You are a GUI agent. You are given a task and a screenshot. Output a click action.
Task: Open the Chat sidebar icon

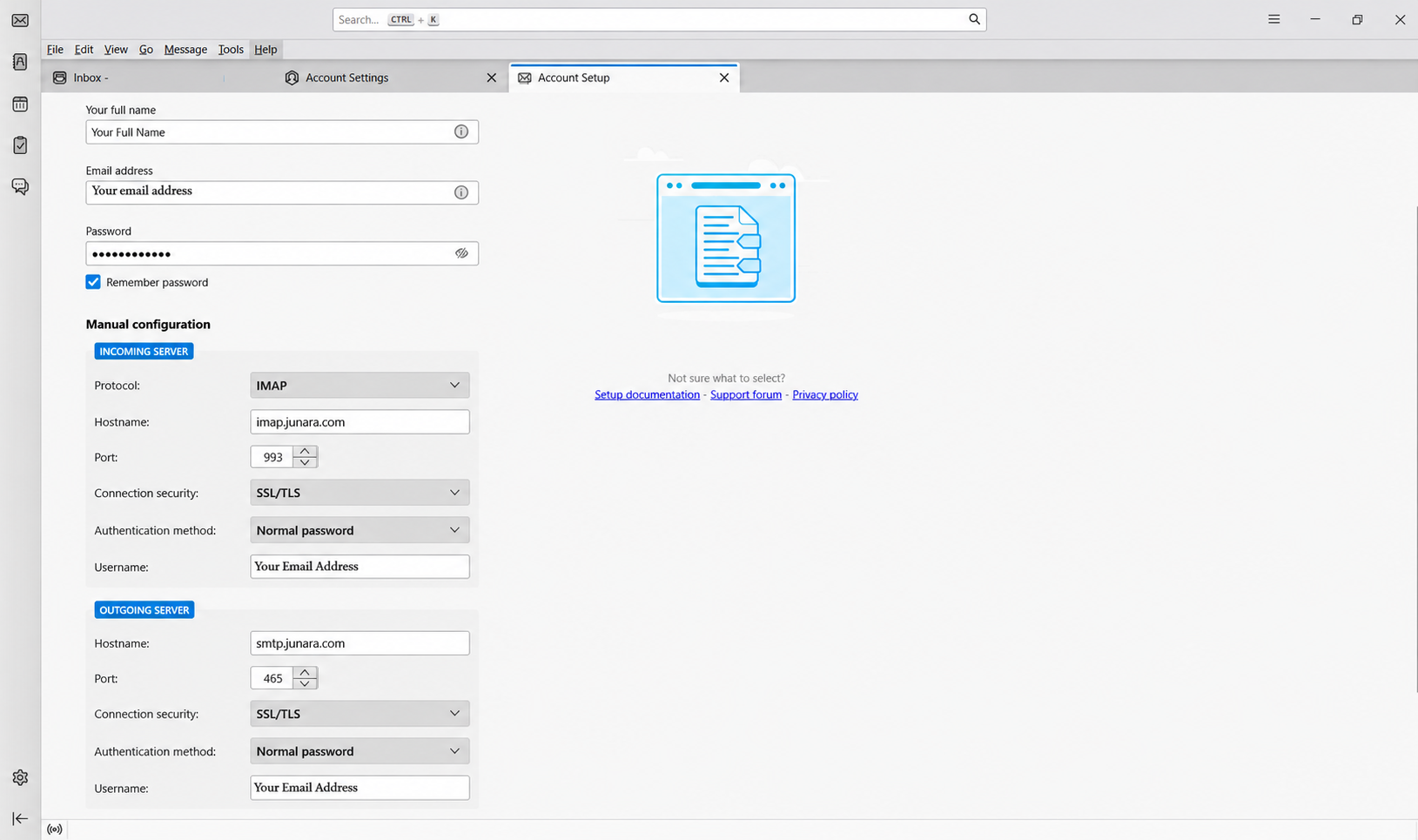tap(20, 186)
